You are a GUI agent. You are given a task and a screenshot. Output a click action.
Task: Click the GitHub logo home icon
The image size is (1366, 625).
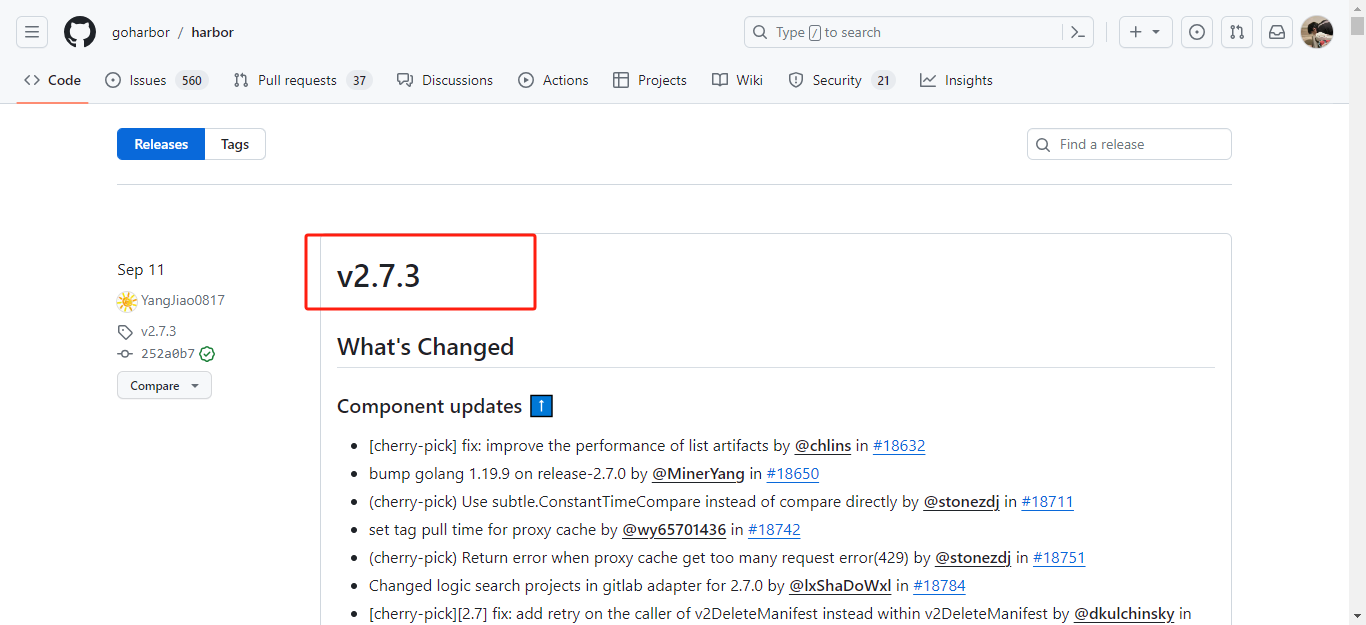[x=80, y=32]
